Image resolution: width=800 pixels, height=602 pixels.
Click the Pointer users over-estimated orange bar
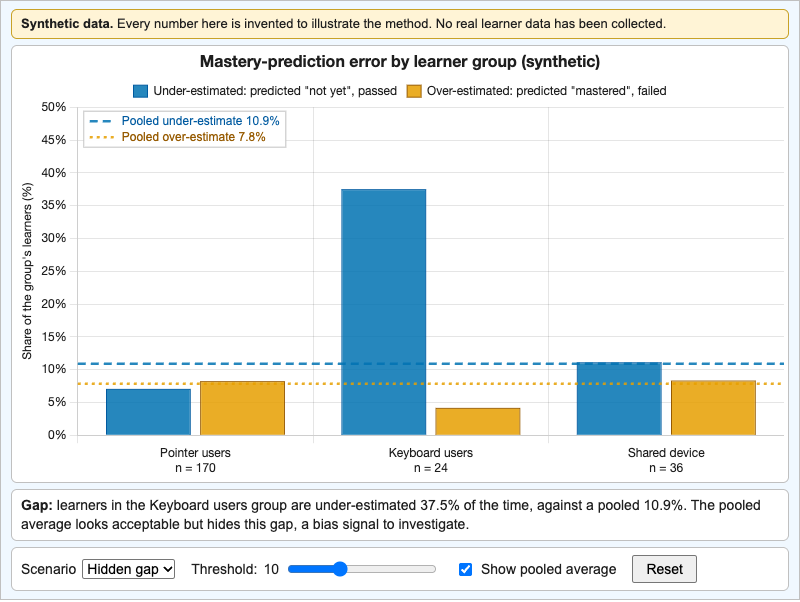tap(242, 408)
